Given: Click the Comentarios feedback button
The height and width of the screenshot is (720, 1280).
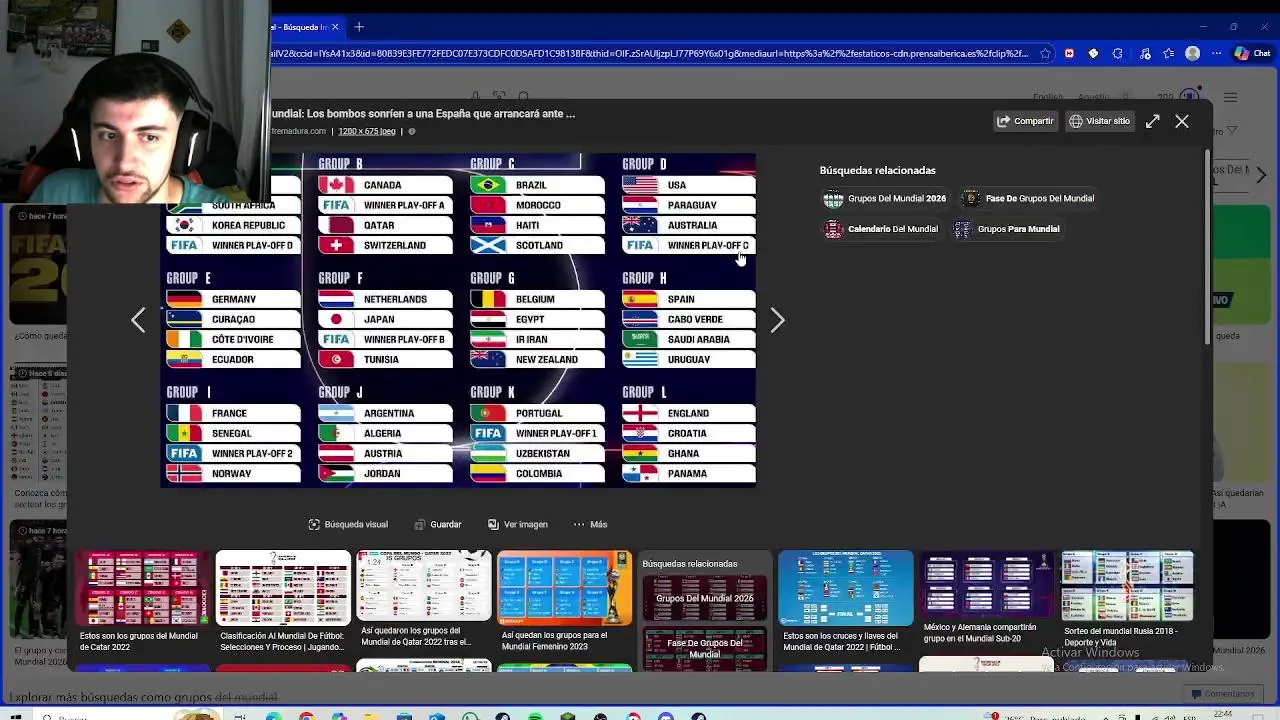Looking at the screenshot, I should (x=1223, y=694).
